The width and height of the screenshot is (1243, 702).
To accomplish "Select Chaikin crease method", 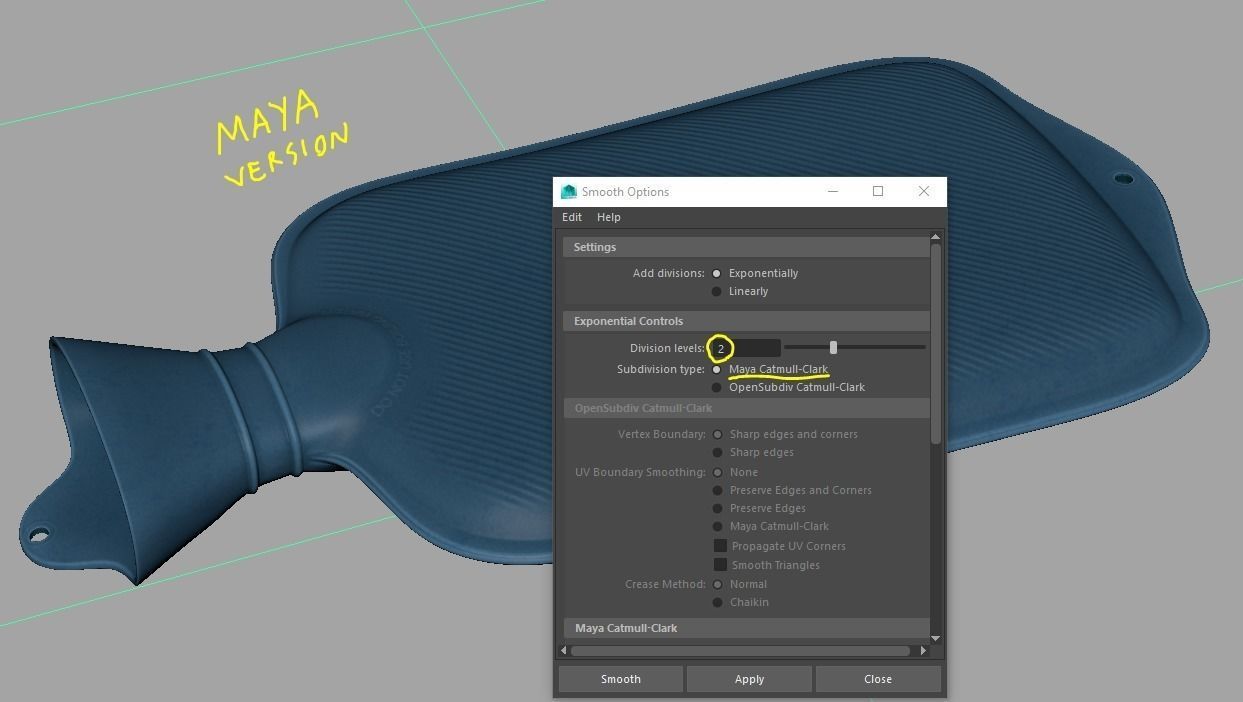I will point(717,602).
